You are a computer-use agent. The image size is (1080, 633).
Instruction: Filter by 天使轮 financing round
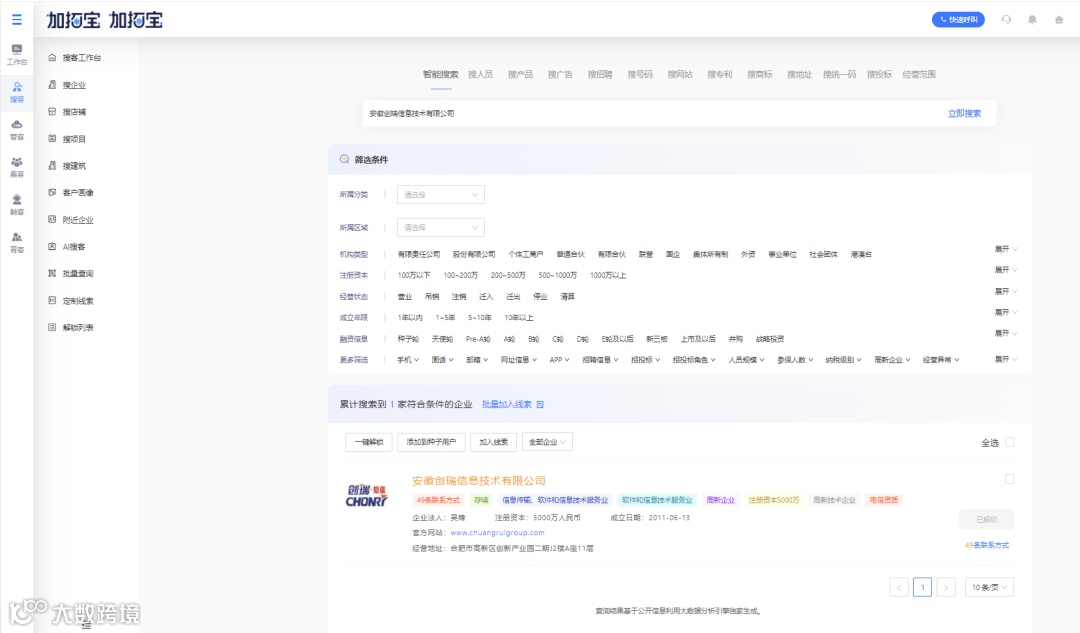coord(442,339)
